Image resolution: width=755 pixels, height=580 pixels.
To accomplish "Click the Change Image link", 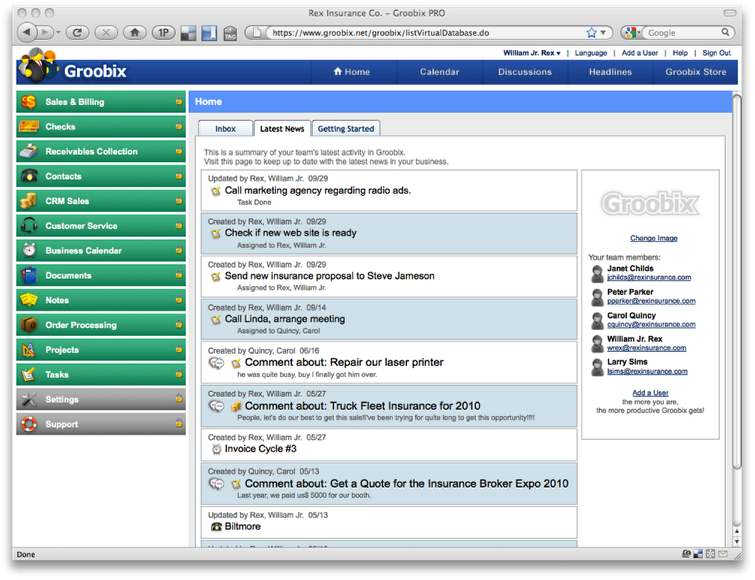I will [653, 238].
